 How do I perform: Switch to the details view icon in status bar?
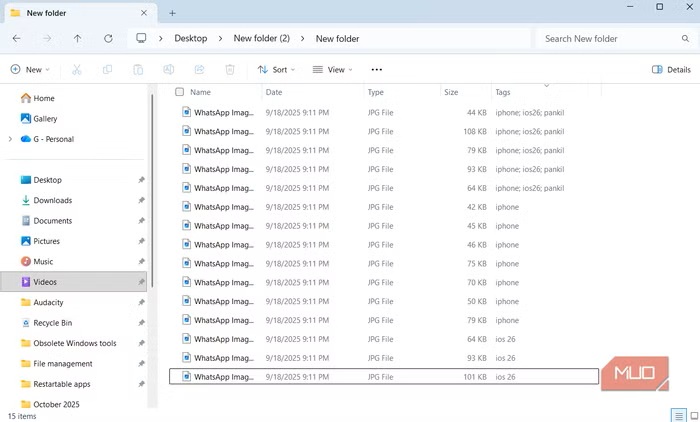678,414
